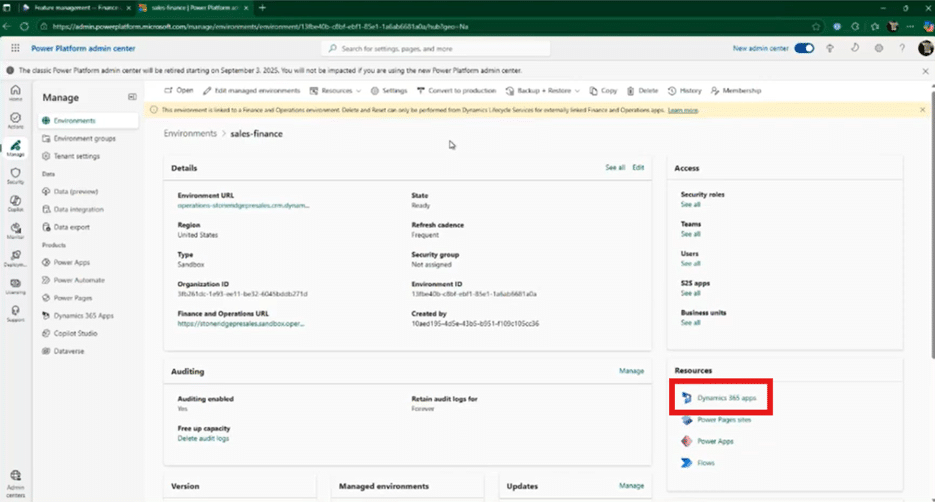The height and width of the screenshot is (502, 935).
Task: Click the Delete audit logs link
Action: [x=203, y=439]
